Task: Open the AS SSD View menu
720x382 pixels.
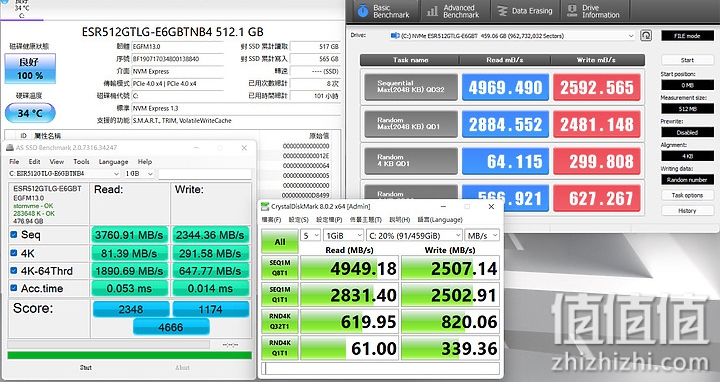Action: coord(56,162)
